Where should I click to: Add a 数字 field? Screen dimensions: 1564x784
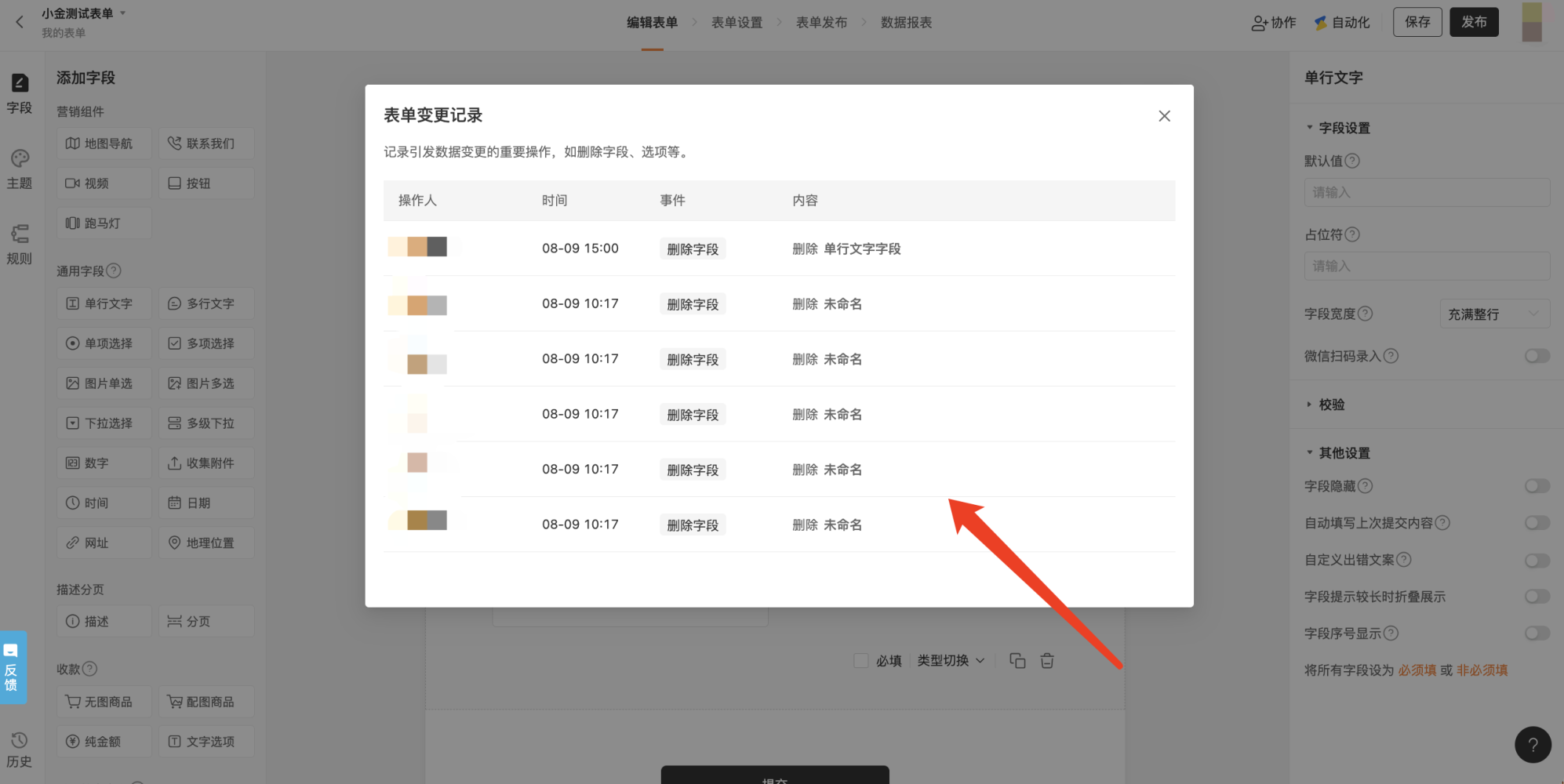104,463
